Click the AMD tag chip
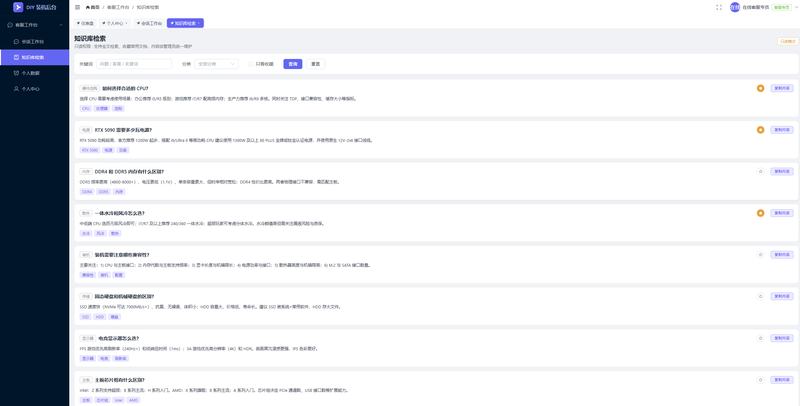 pos(133,400)
